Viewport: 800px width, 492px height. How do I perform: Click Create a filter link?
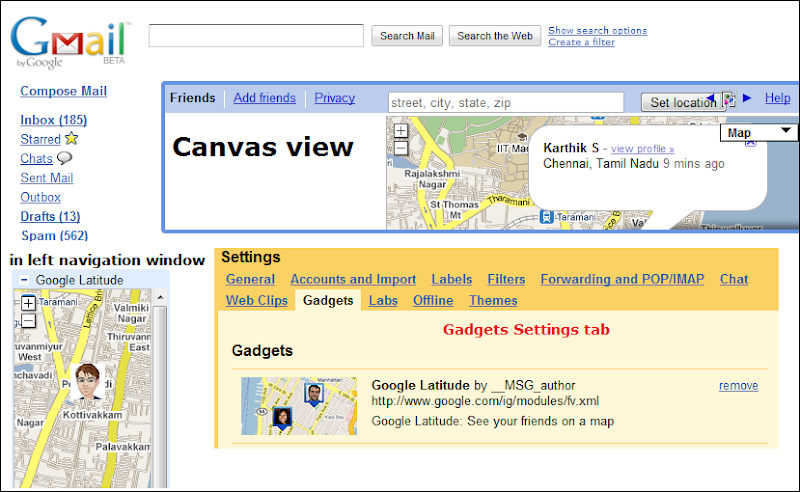coord(581,42)
